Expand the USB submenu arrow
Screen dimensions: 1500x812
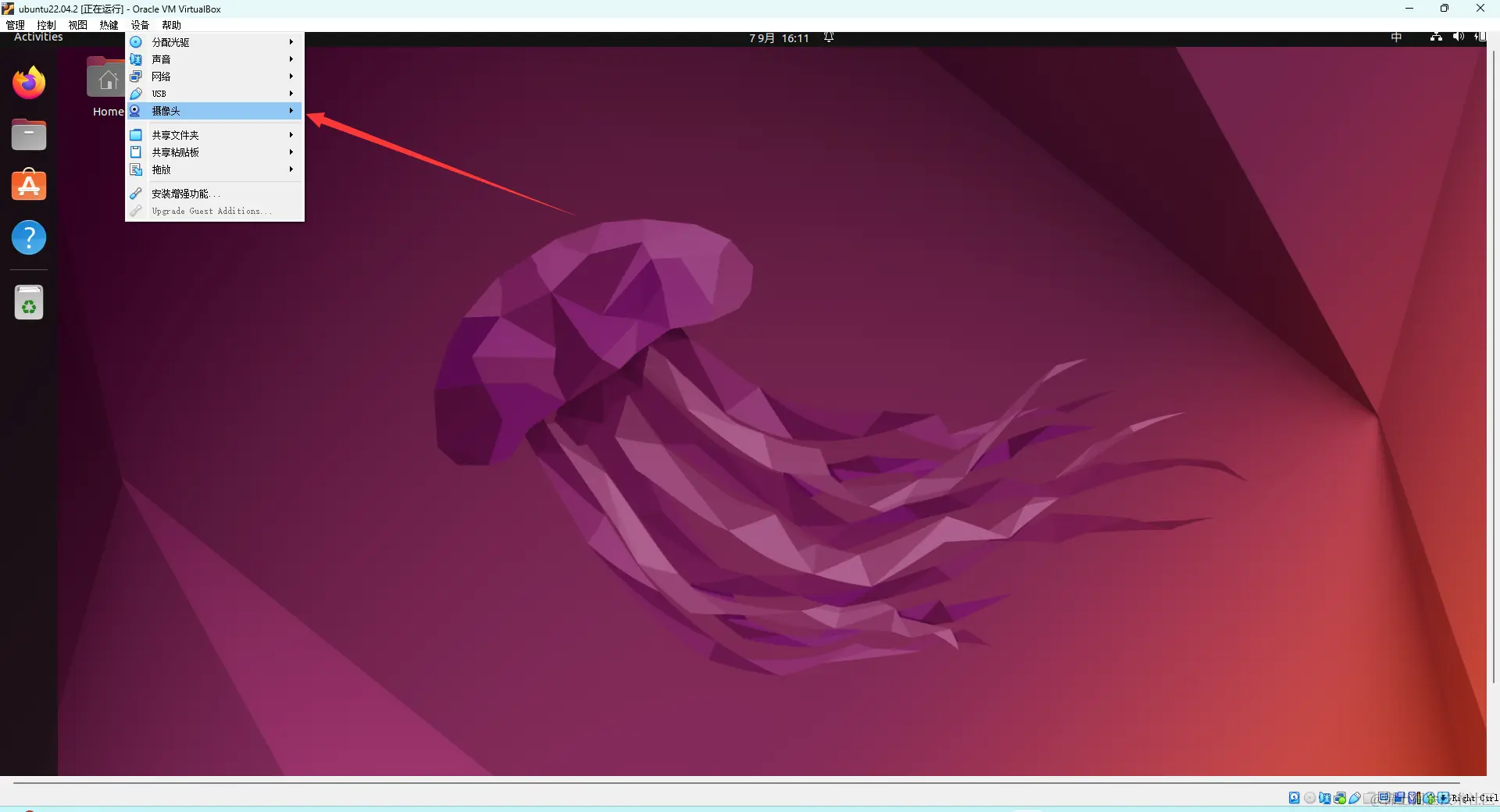click(291, 94)
